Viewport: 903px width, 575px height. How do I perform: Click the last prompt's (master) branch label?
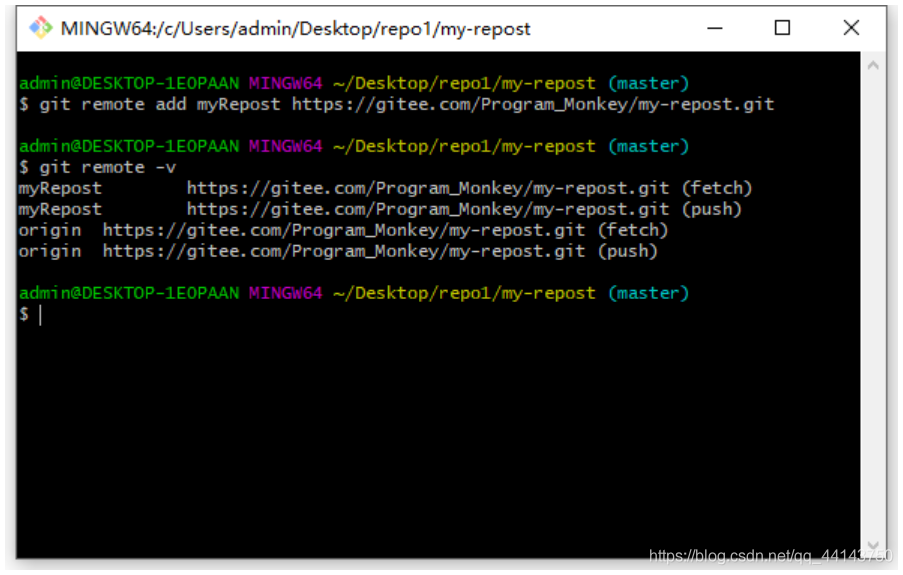[648, 293]
